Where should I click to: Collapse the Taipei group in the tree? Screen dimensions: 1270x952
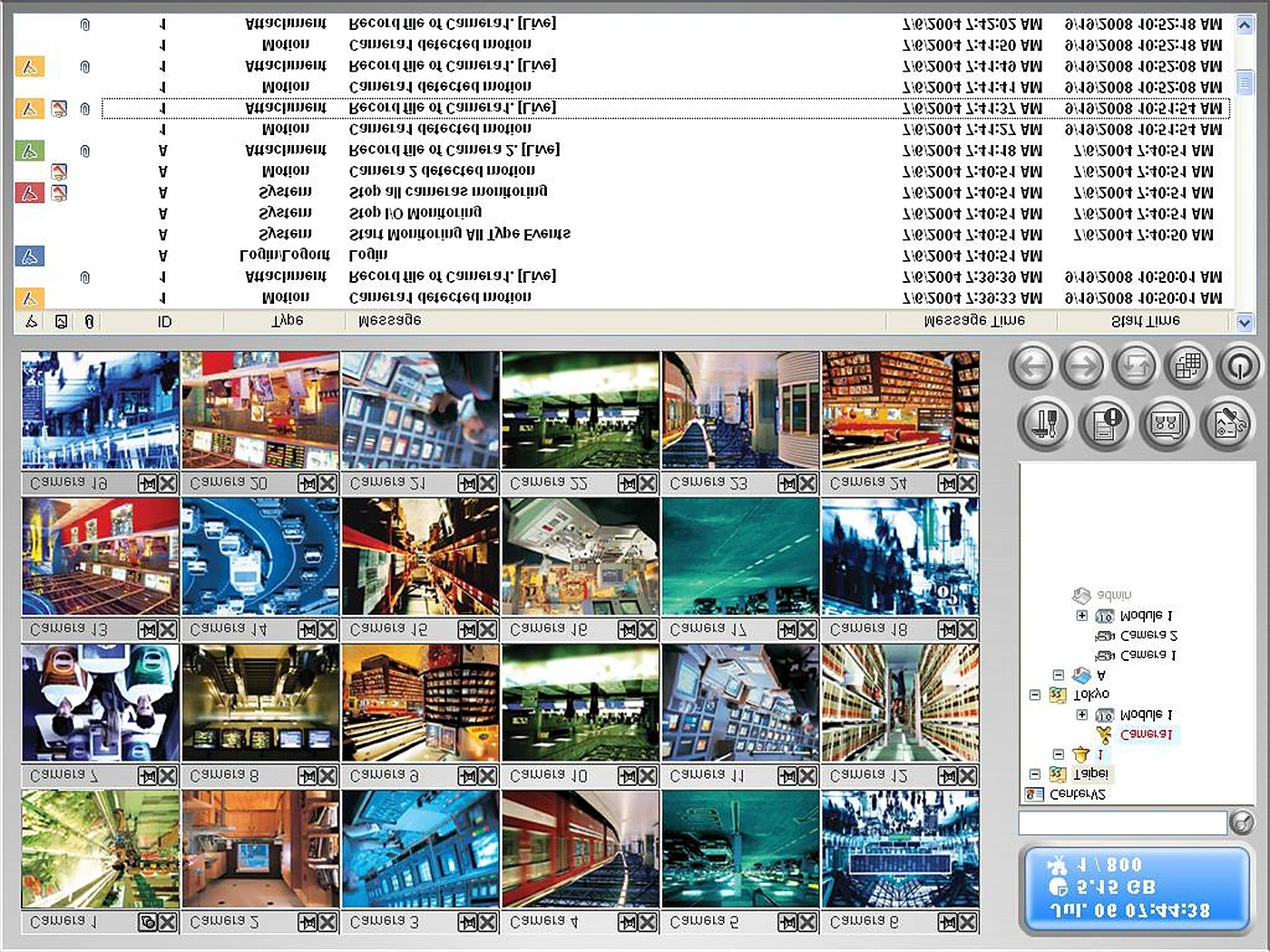click(1034, 774)
